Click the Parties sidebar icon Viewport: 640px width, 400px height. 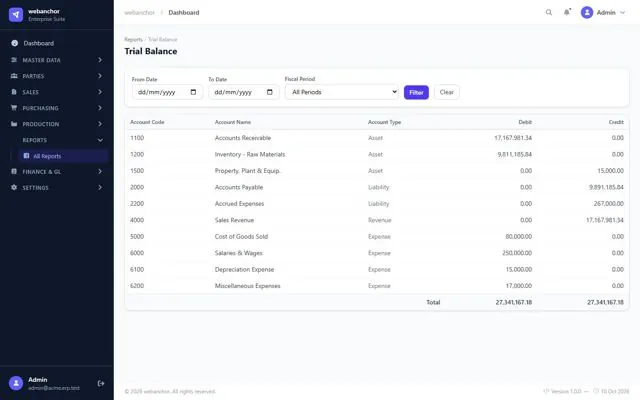[14, 76]
